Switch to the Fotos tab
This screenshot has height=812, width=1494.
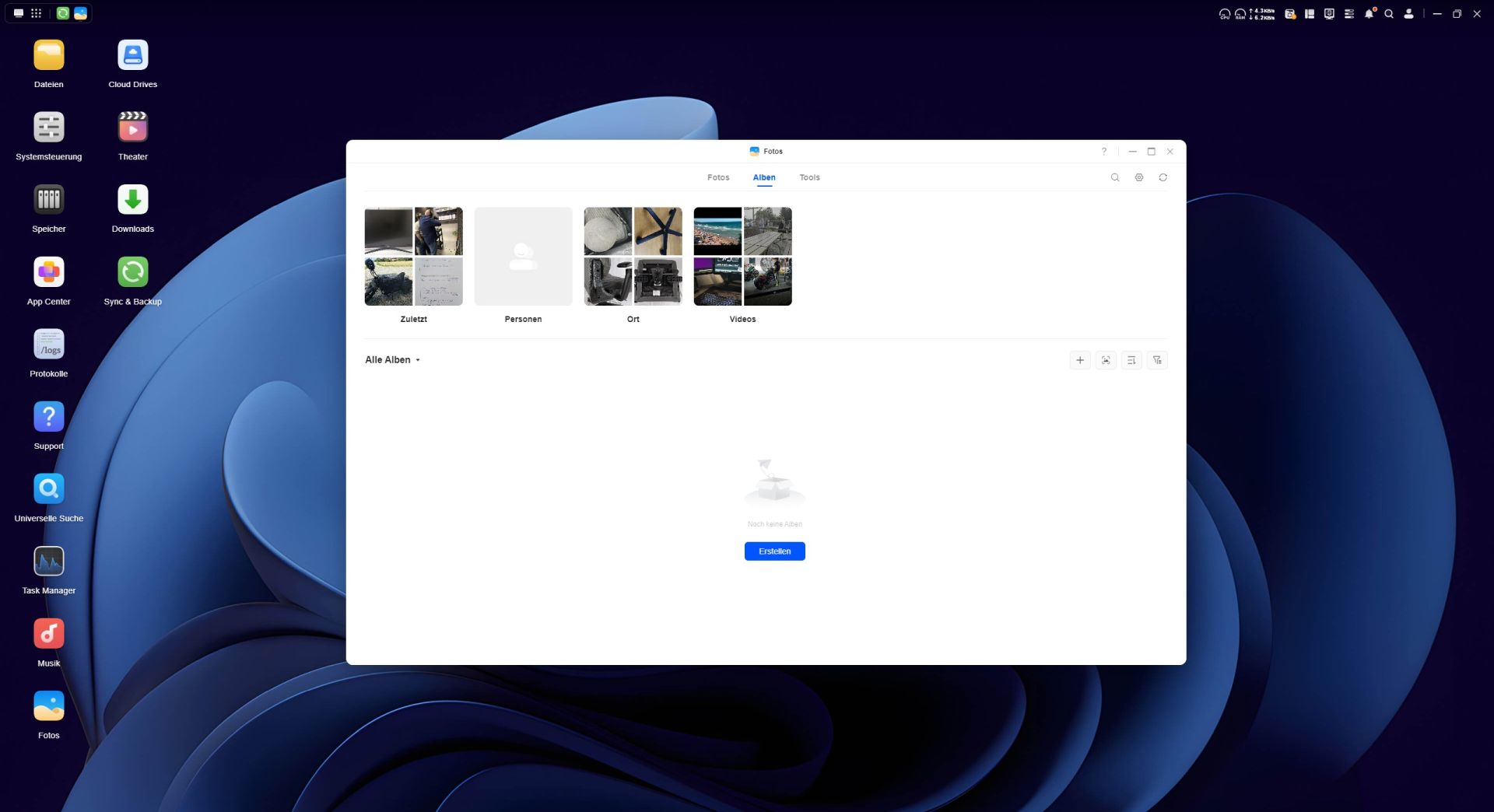click(x=718, y=177)
